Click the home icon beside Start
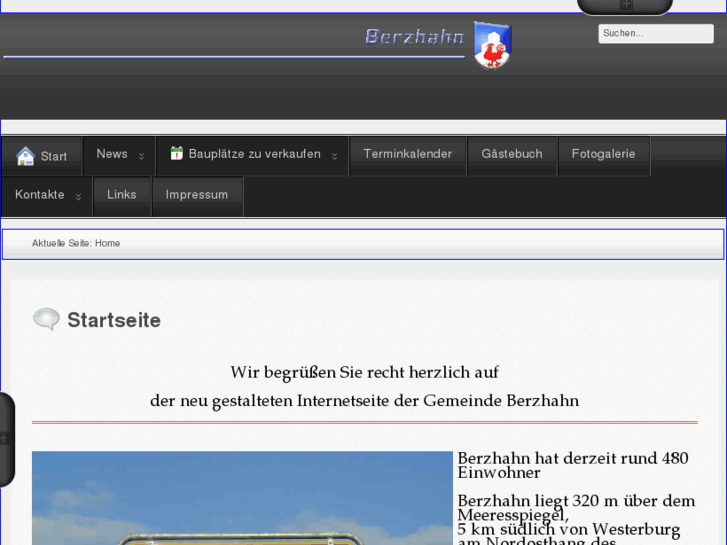Image resolution: width=727 pixels, height=545 pixels. 25,156
